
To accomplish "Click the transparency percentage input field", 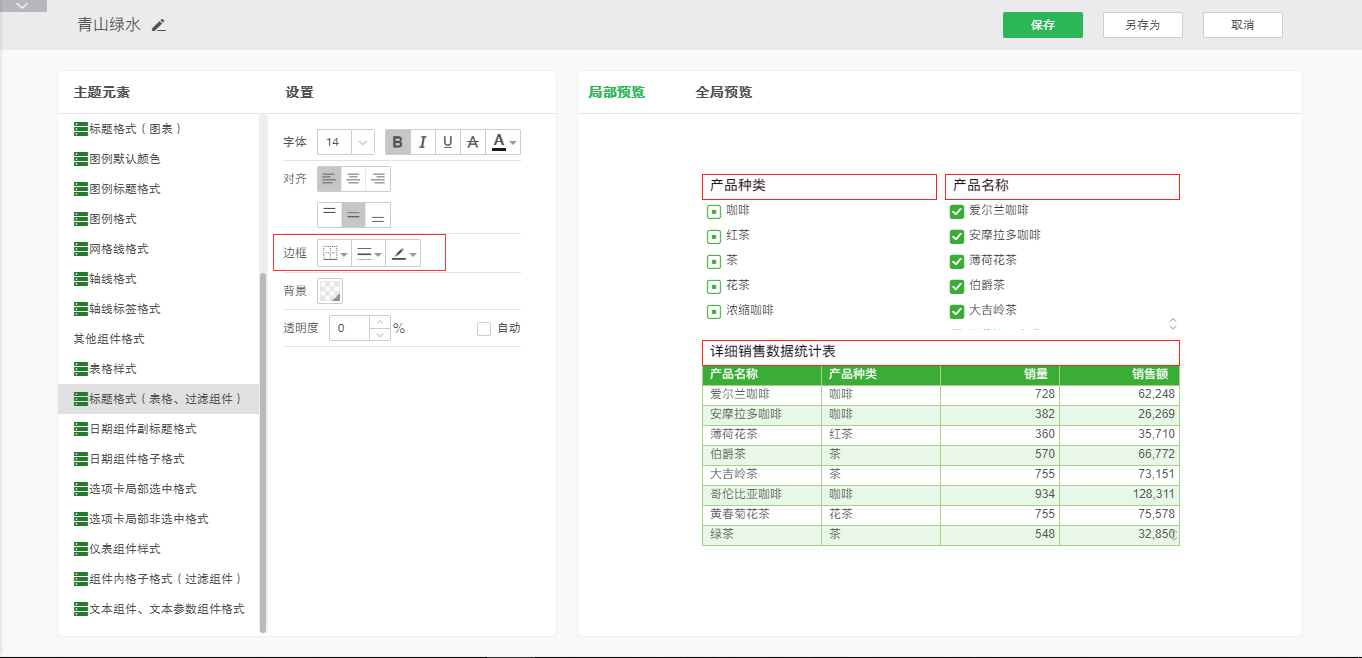I will click(349, 328).
